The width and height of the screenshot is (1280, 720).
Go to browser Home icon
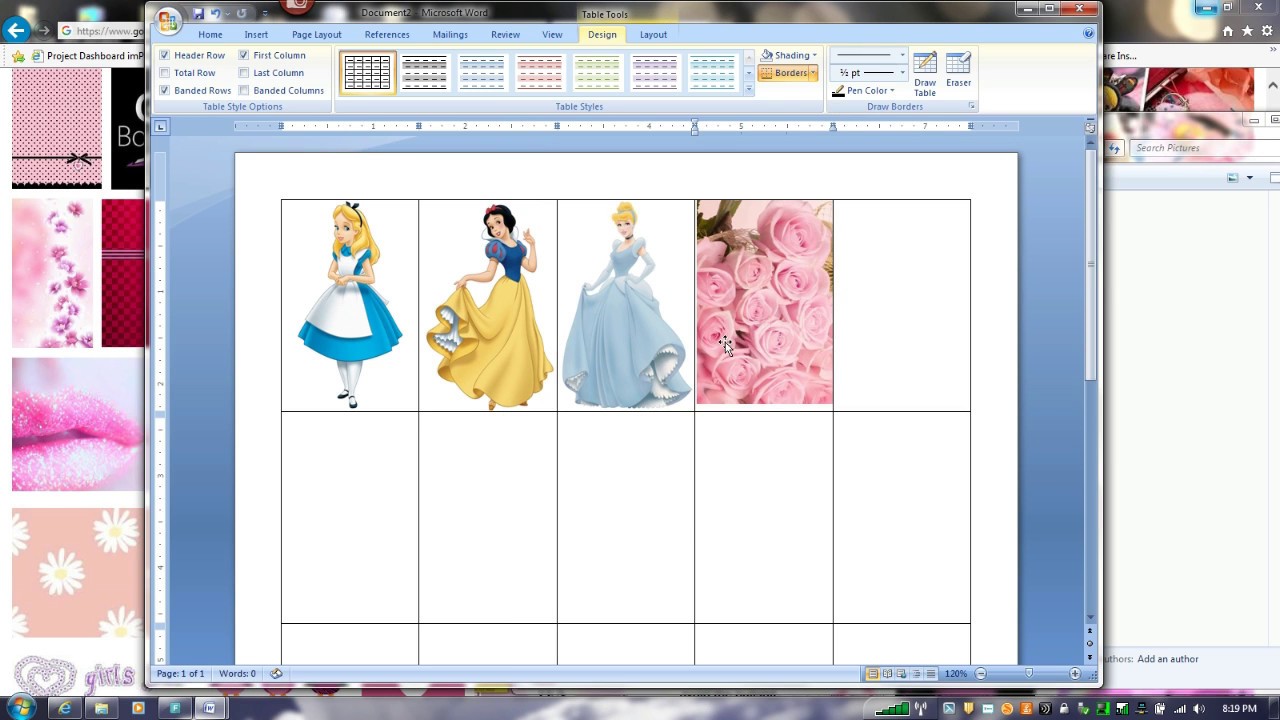point(1228,31)
